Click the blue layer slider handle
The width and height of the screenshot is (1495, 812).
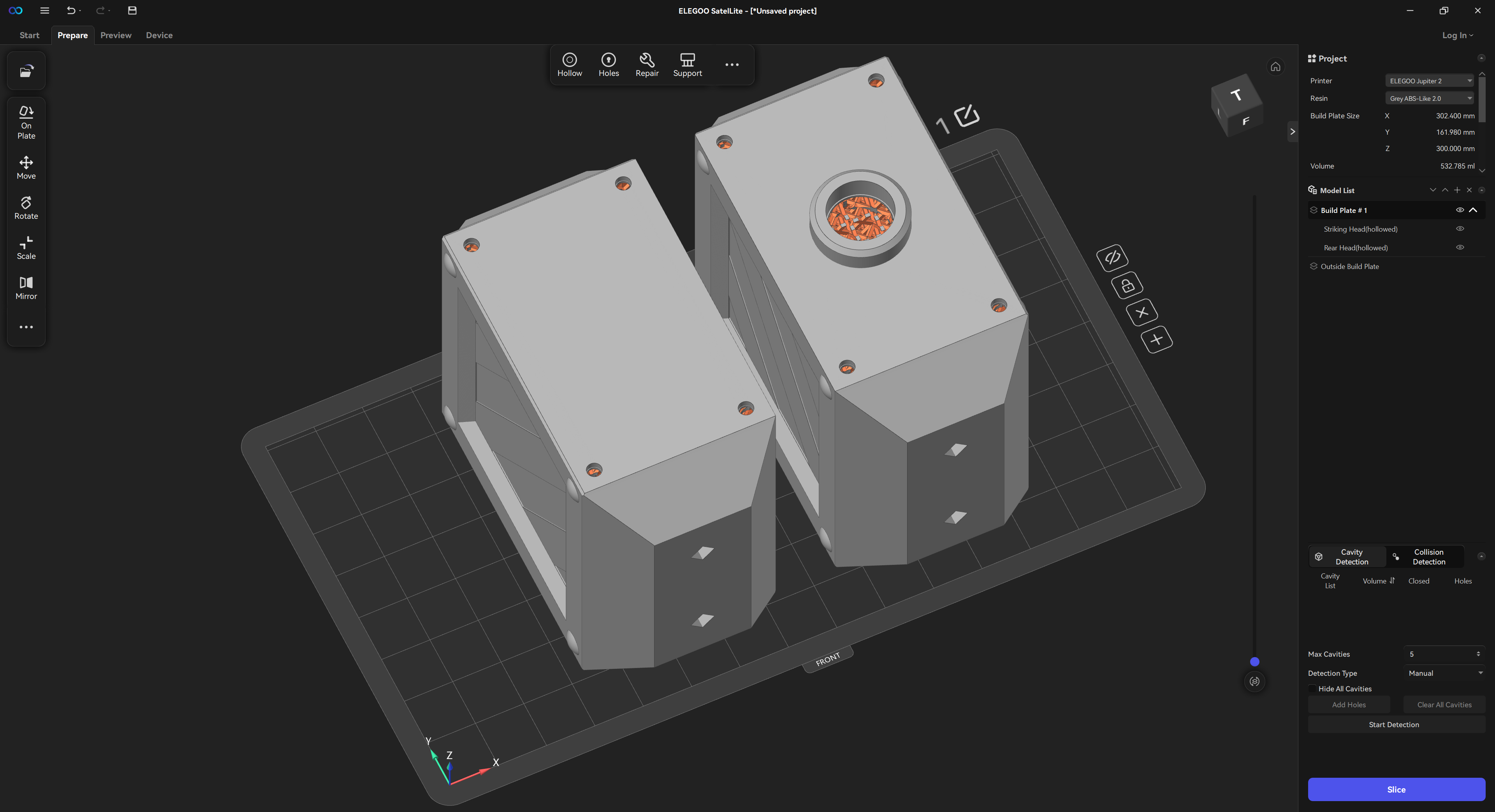1254,662
